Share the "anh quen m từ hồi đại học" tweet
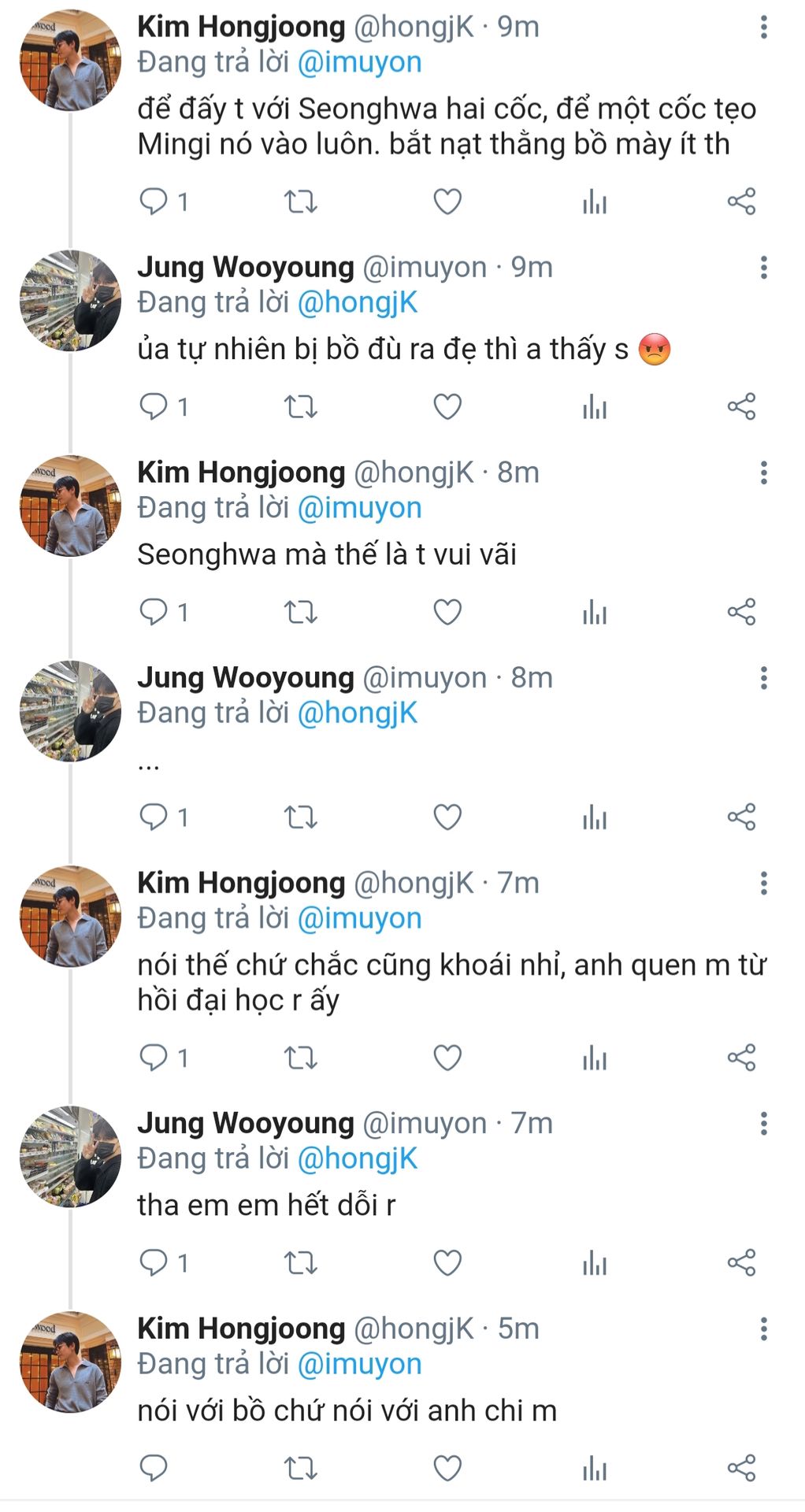This screenshot has height=1512, width=805. tap(741, 1057)
